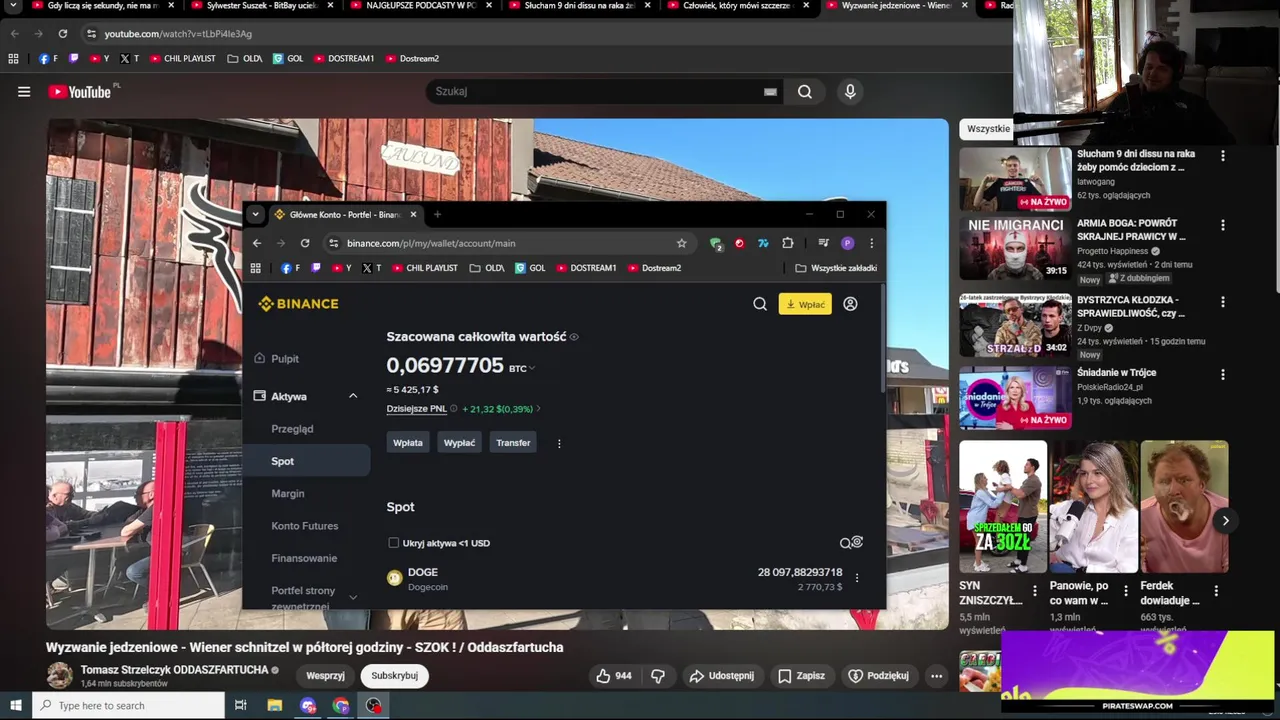Click the YouTube magnifier search button
Screen dimensions: 1280x720
[805, 92]
